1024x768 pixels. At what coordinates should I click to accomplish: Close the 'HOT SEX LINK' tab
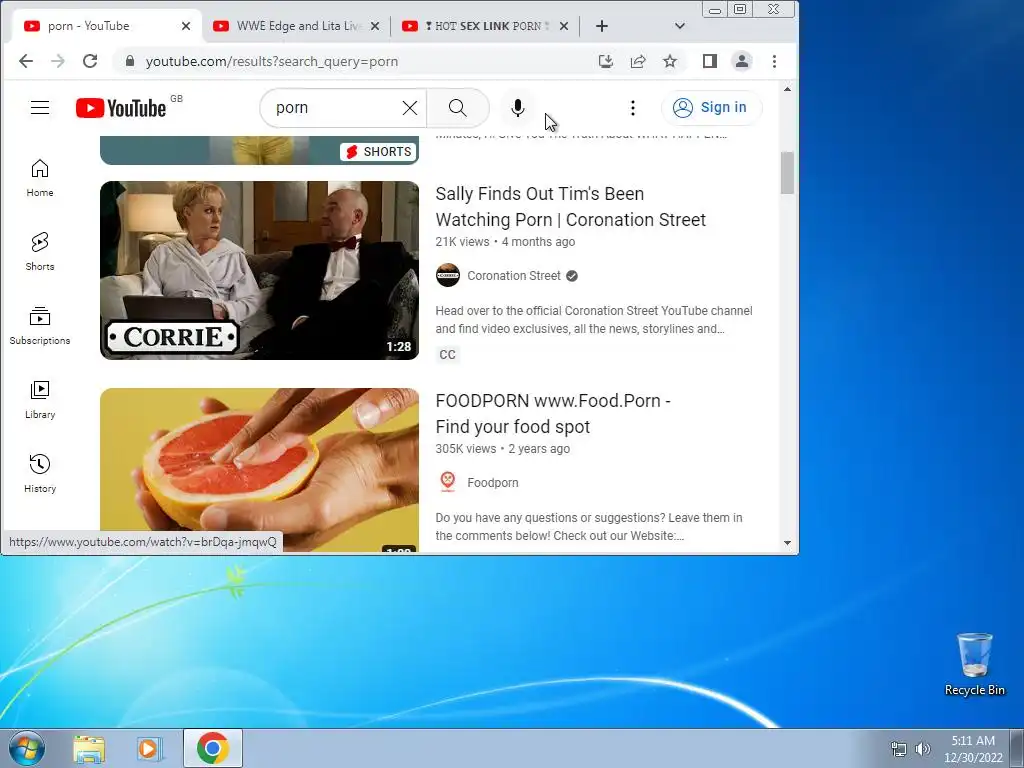click(x=564, y=26)
